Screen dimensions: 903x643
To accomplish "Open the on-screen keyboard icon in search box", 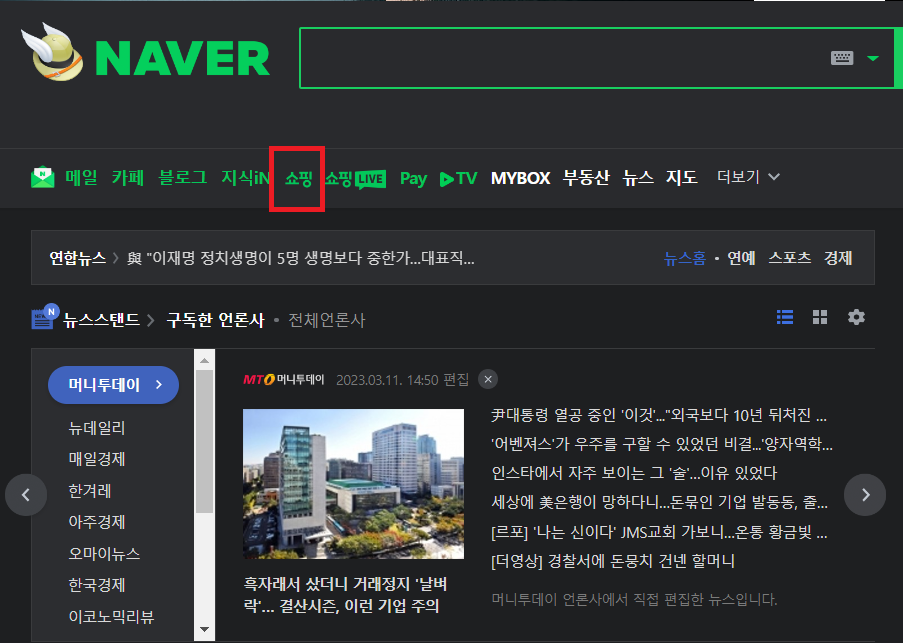I will 842,58.
